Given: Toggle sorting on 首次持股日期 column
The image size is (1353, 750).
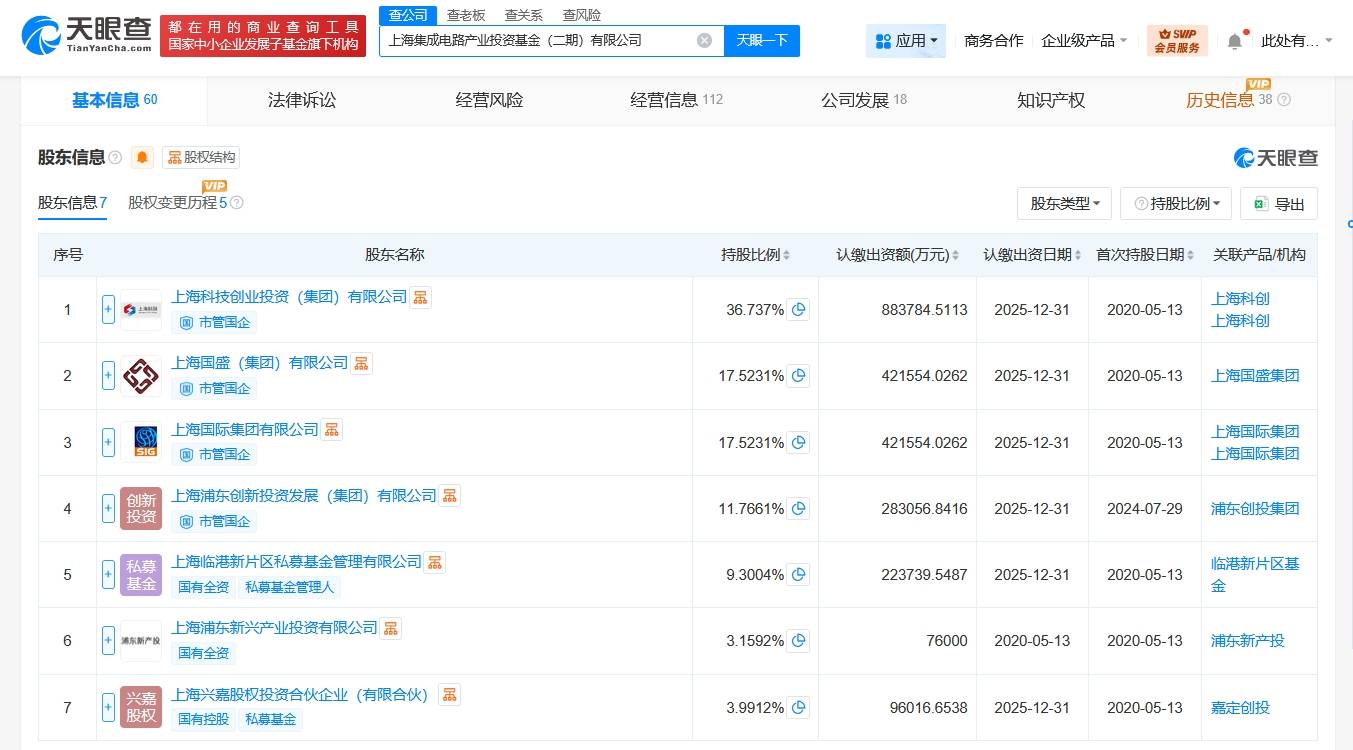Looking at the screenshot, I should click(1192, 256).
